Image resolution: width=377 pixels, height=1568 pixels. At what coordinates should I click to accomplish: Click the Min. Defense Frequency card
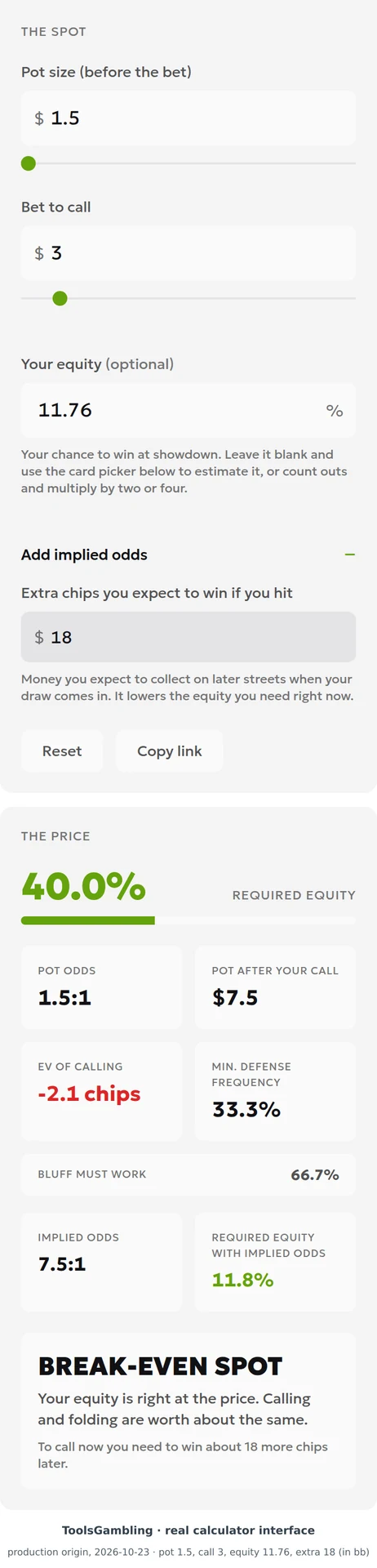coord(275,1091)
